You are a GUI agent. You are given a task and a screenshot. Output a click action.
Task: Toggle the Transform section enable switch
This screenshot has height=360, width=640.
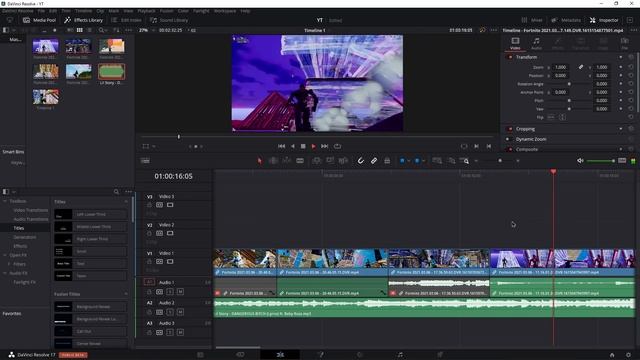point(510,57)
